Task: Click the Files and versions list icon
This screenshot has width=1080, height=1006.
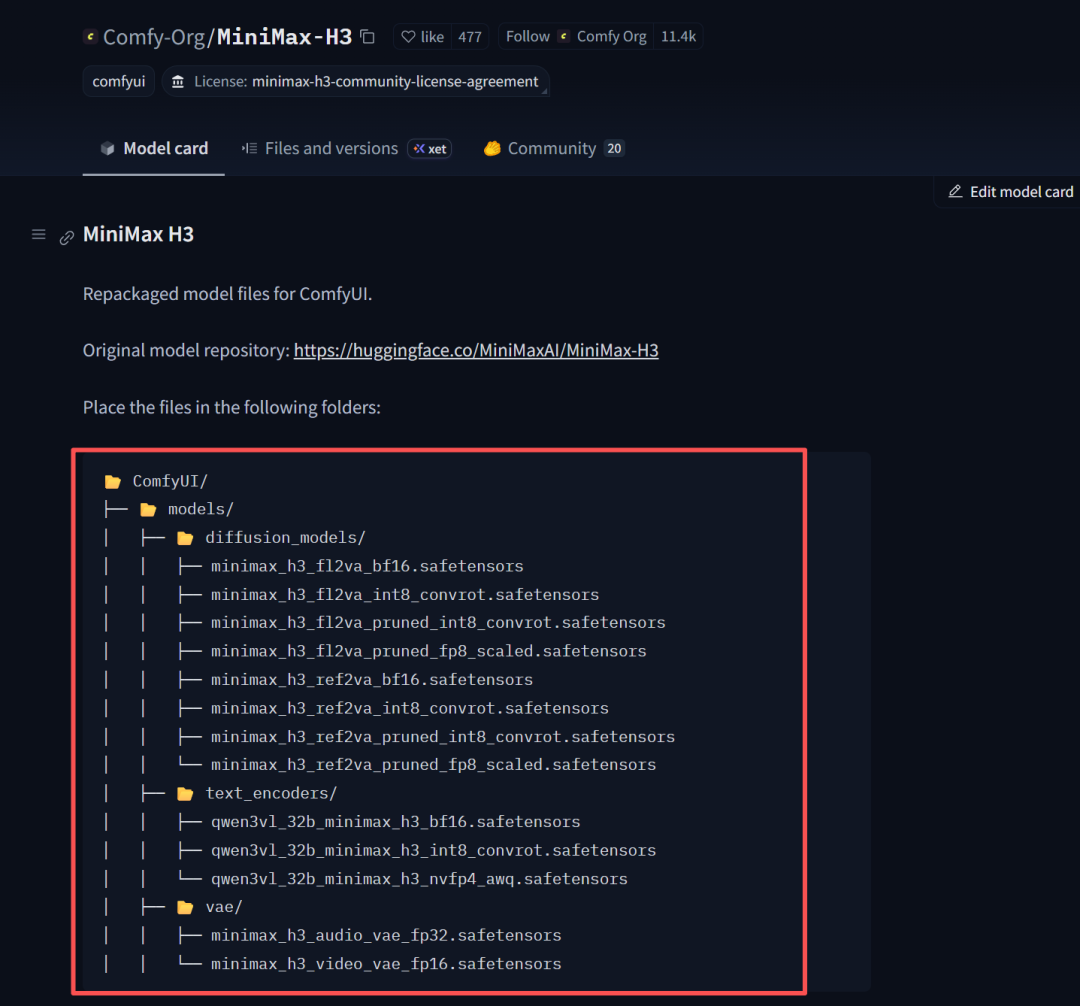Action: [249, 149]
